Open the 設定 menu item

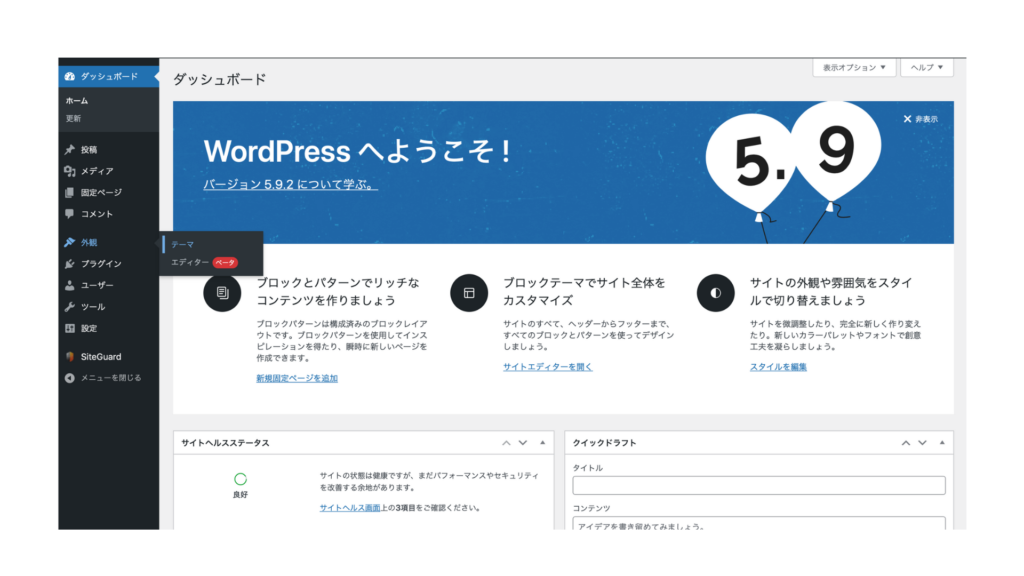point(89,328)
